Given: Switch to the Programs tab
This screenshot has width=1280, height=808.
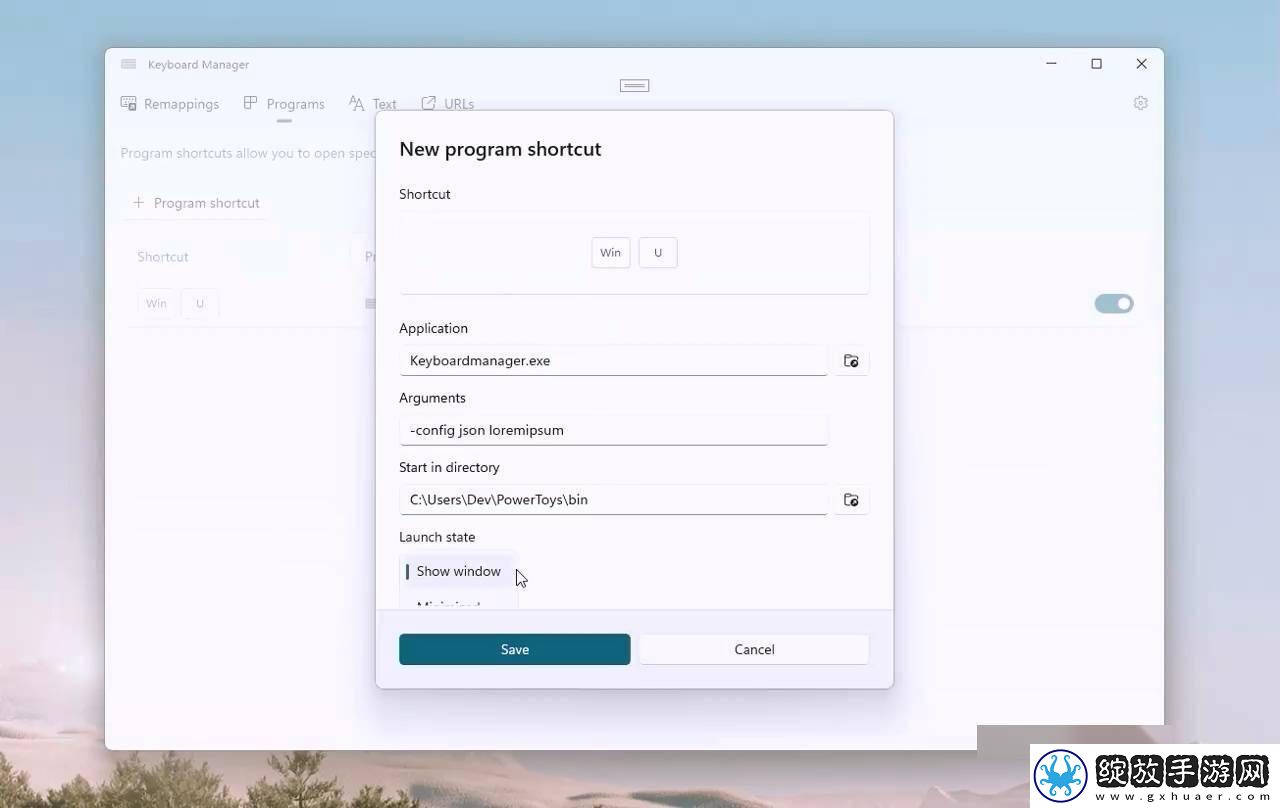Looking at the screenshot, I should [284, 104].
